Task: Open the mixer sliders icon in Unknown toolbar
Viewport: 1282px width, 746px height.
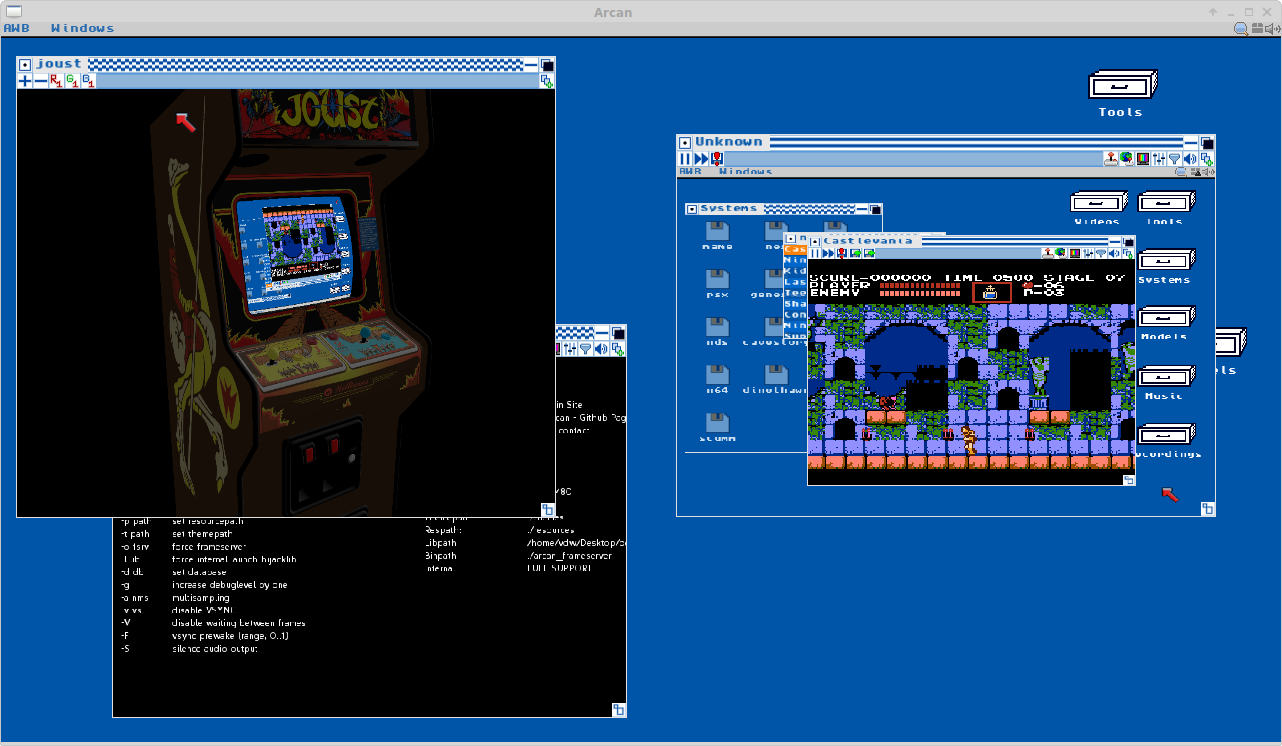Action: pyautogui.click(x=1159, y=158)
